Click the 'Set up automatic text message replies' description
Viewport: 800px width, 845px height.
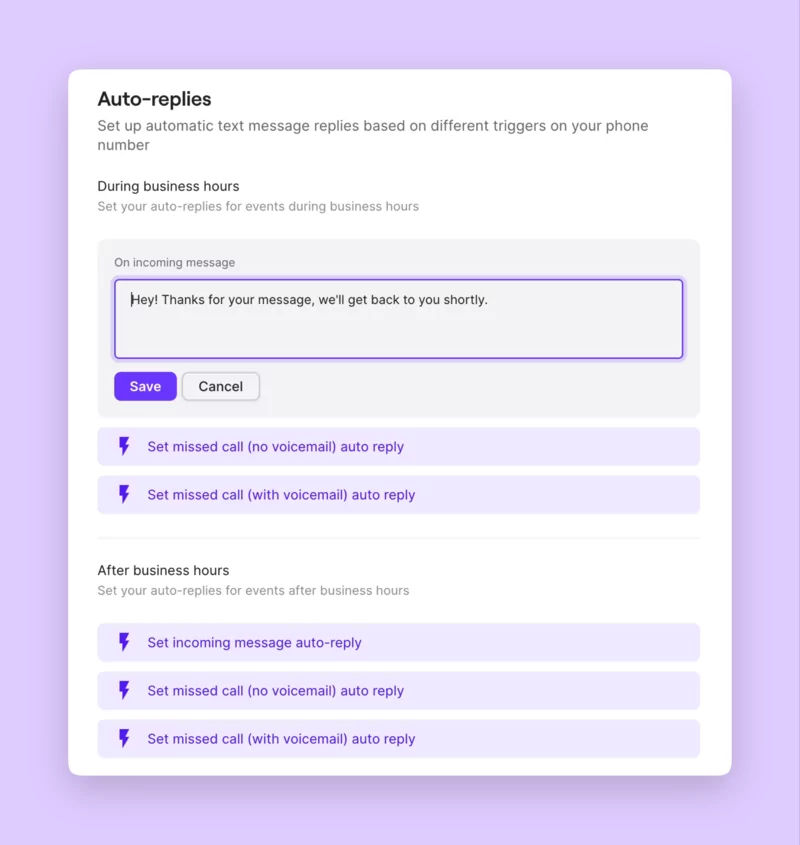click(x=372, y=135)
